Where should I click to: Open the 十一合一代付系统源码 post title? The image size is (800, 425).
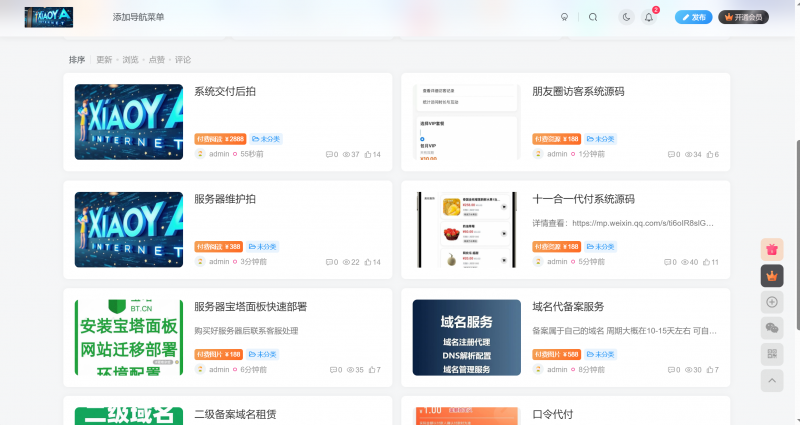tap(583, 199)
